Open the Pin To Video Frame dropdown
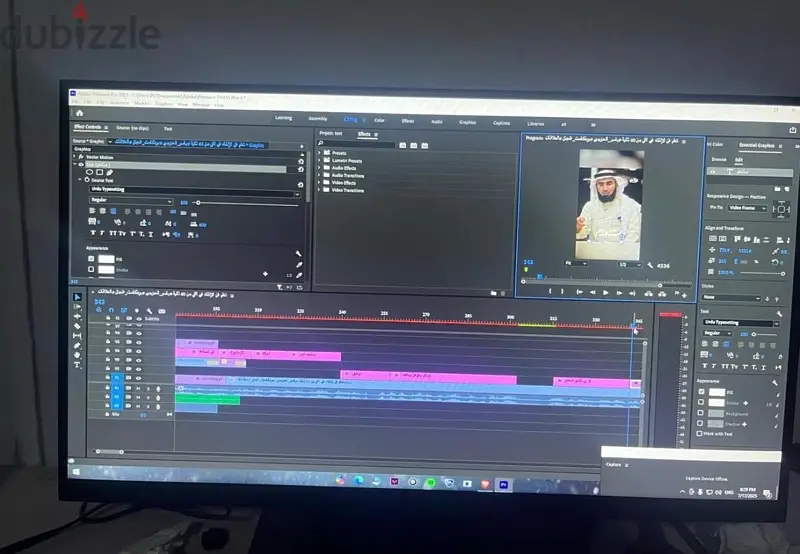800x554 pixels. pos(747,208)
